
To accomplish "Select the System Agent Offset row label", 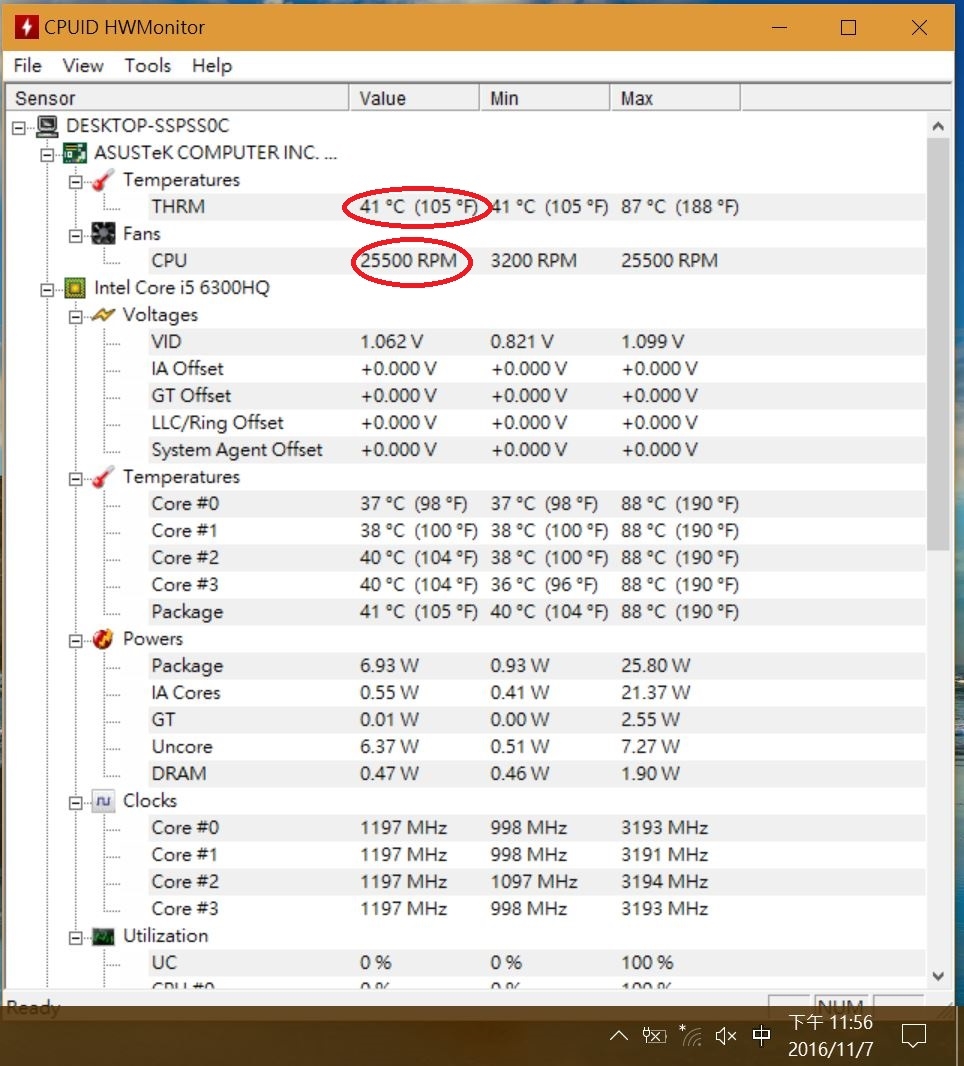I will (237, 450).
